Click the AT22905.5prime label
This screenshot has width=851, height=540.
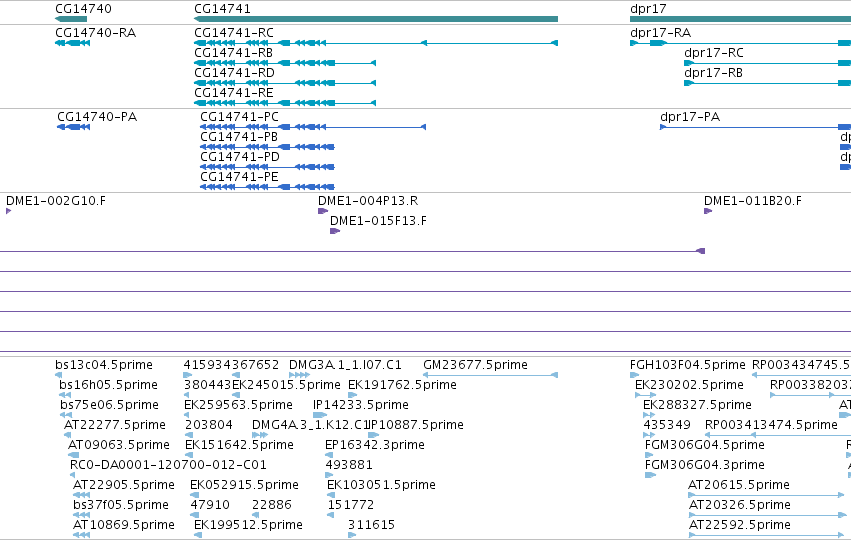tap(124, 486)
